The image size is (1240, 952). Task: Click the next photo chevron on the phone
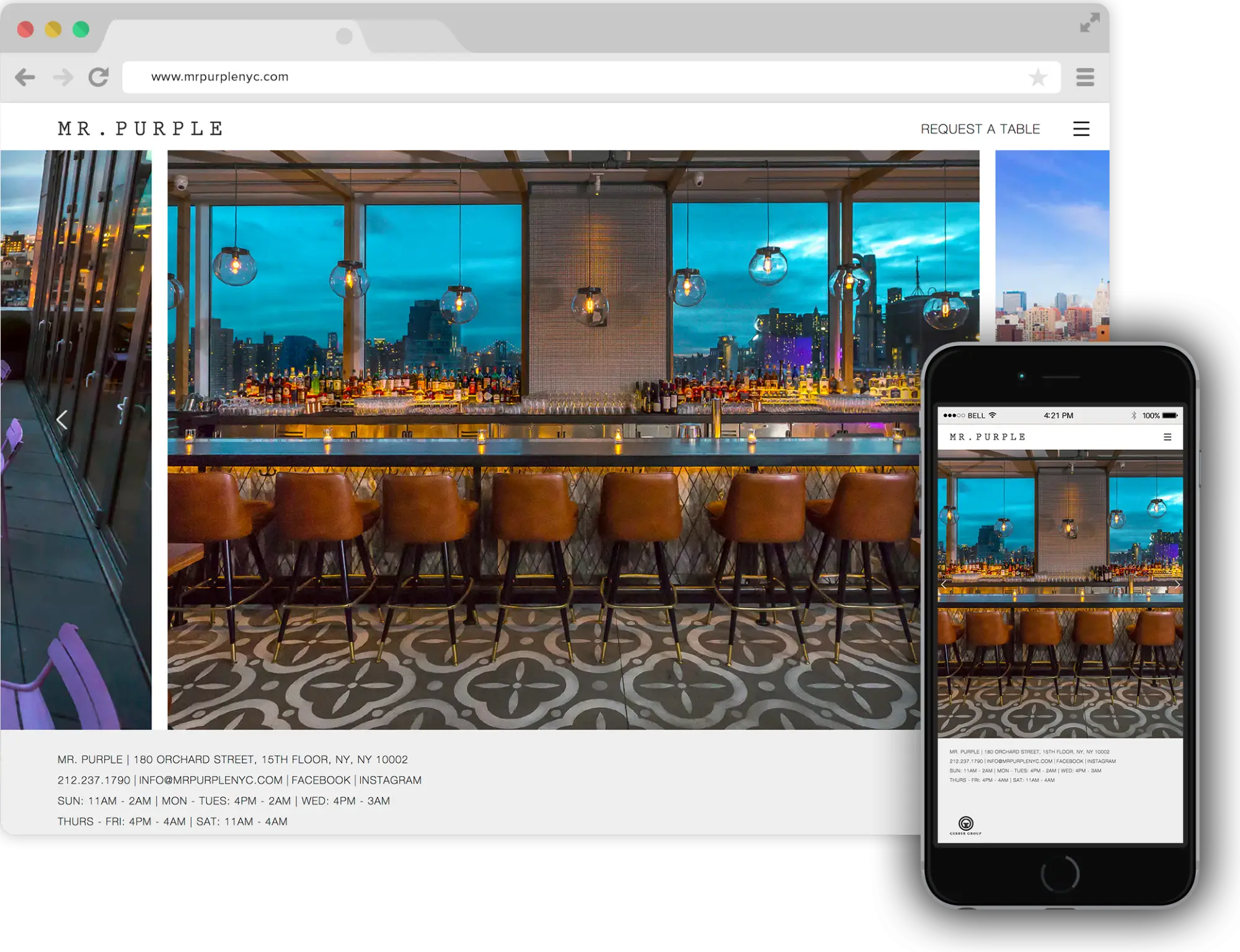[x=1176, y=584]
